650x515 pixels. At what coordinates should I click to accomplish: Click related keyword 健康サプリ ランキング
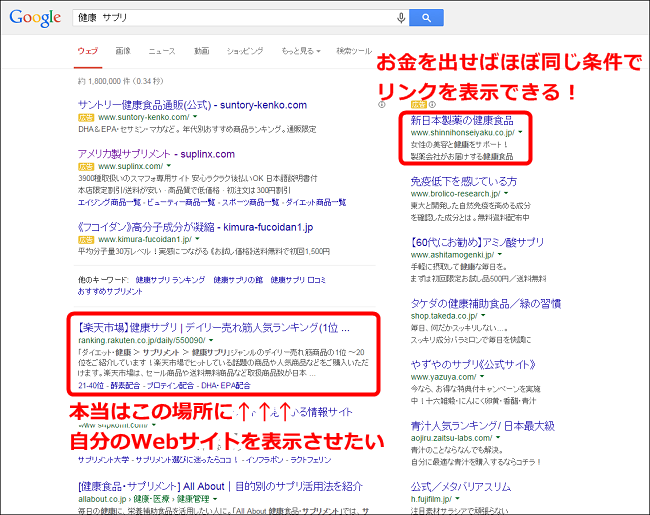[x=170, y=280]
